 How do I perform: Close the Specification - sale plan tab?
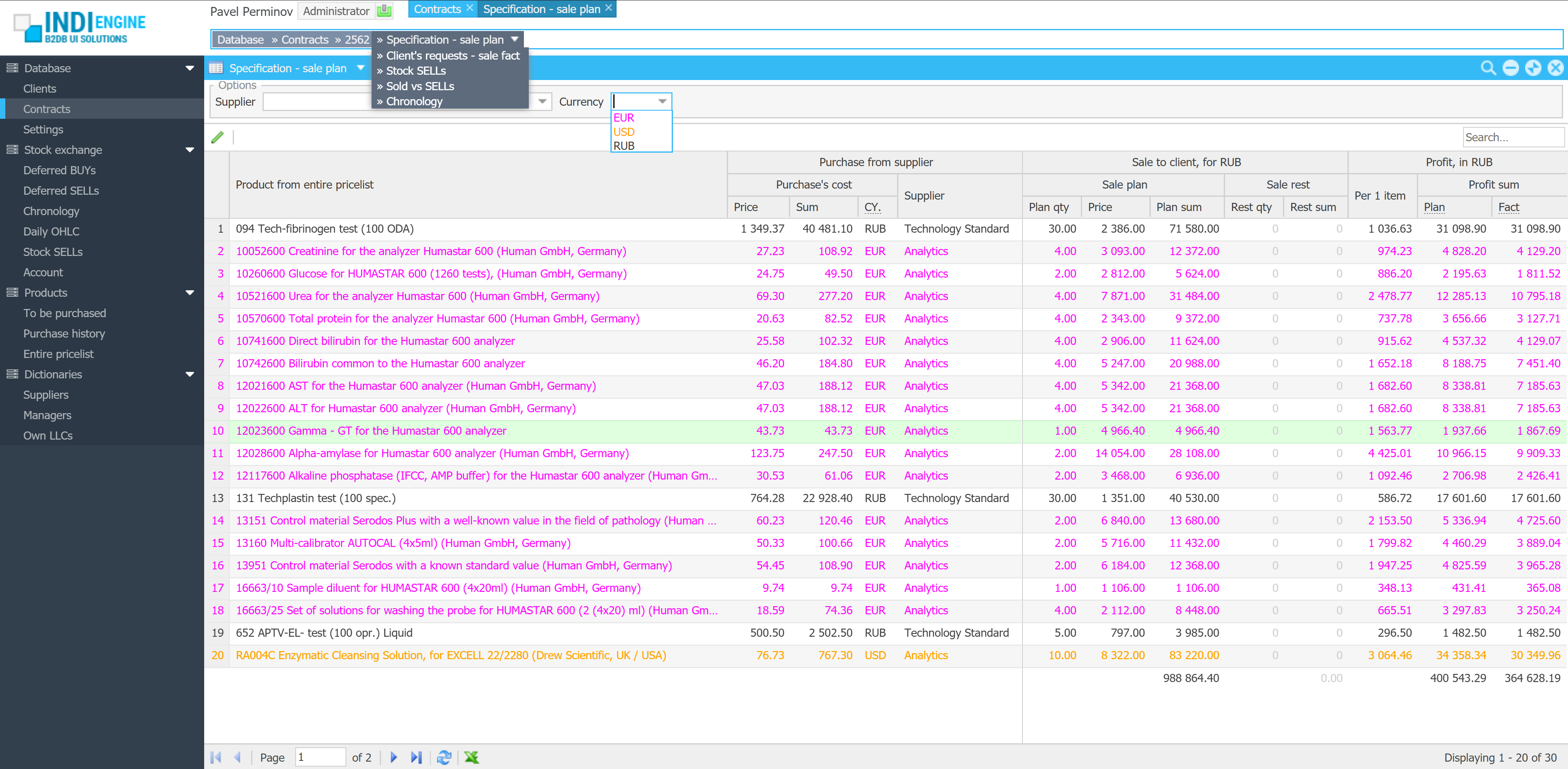pyautogui.click(x=608, y=8)
